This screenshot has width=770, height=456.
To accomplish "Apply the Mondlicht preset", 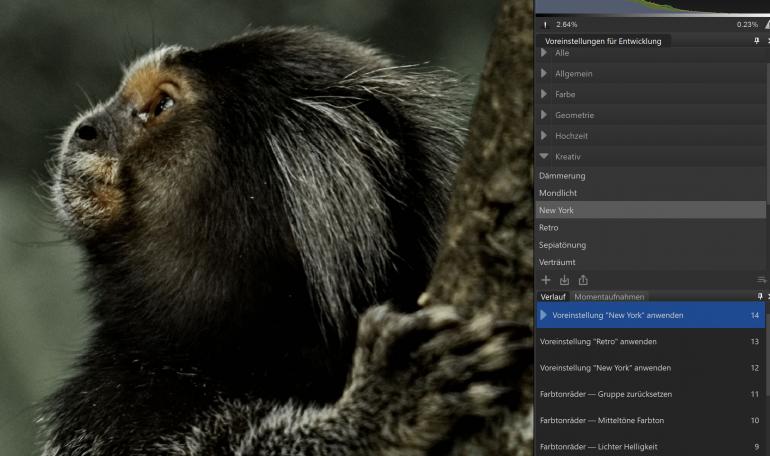I will (x=651, y=193).
